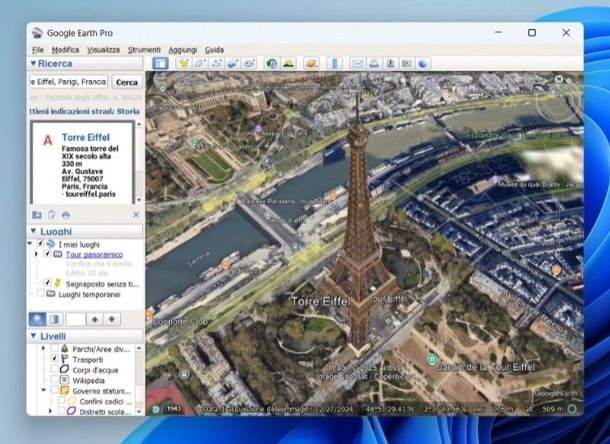Click Torre Eiffel map label
This screenshot has height=444, width=610.
pyautogui.click(x=320, y=302)
